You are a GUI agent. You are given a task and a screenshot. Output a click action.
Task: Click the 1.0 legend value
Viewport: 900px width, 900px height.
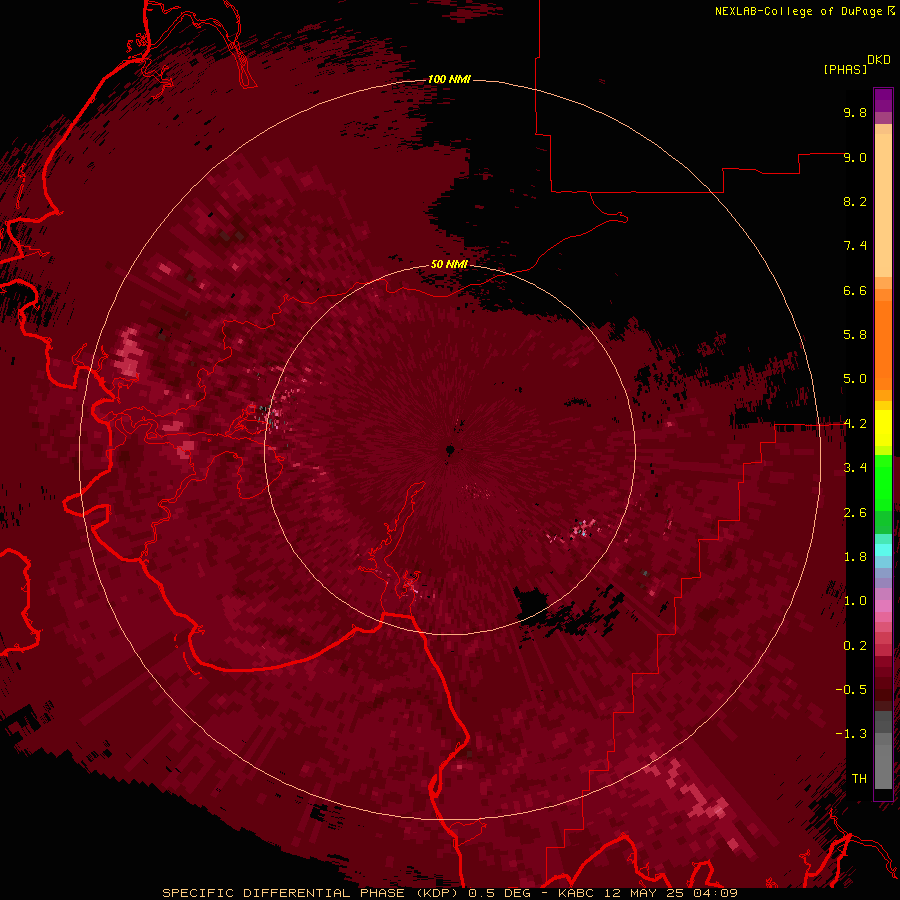(x=855, y=601)
